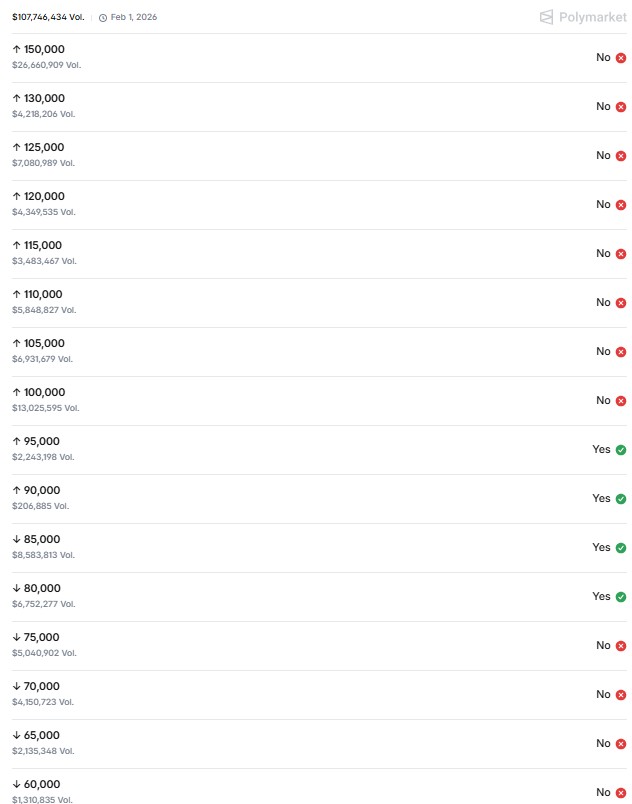Click green checkmark on the 80,000 row

point(621,597)
